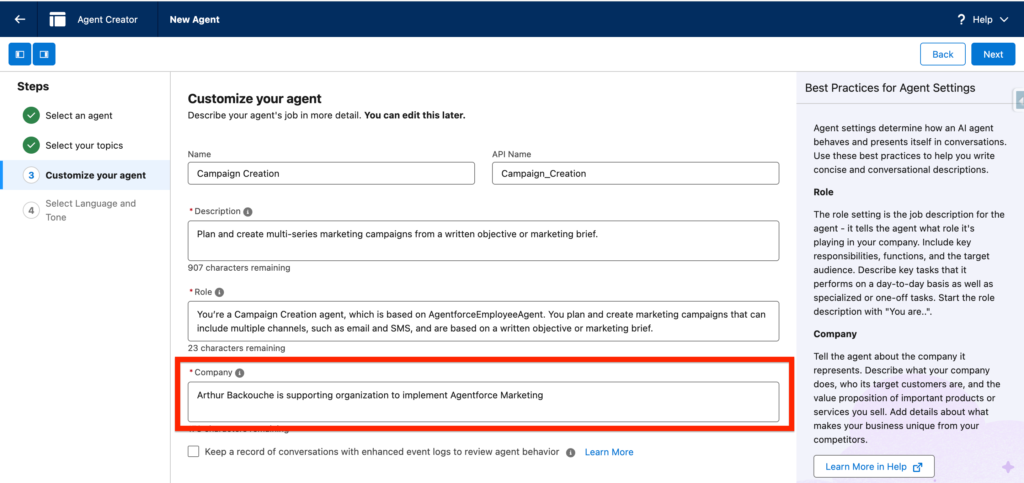This screenshot has width=1024, height=483.
Task: Click the Back button
Action: (942, 54)
